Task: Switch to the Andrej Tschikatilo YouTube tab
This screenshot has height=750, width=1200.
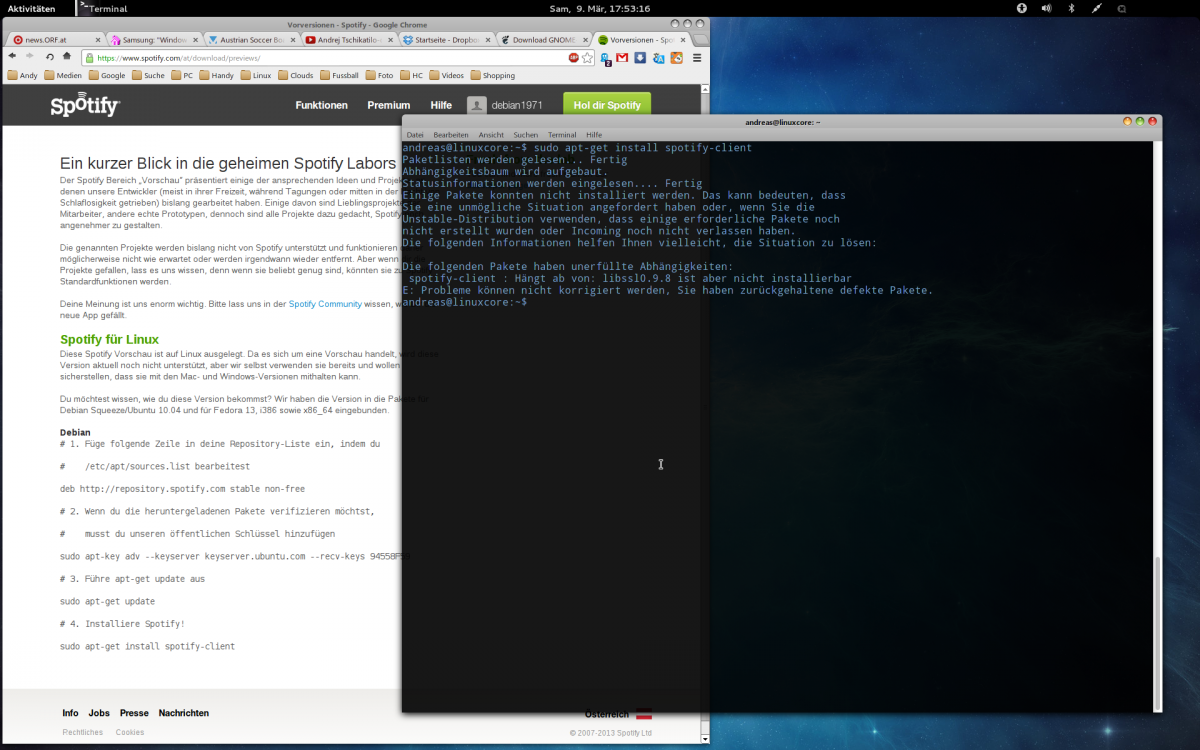Action: (347, 40)
